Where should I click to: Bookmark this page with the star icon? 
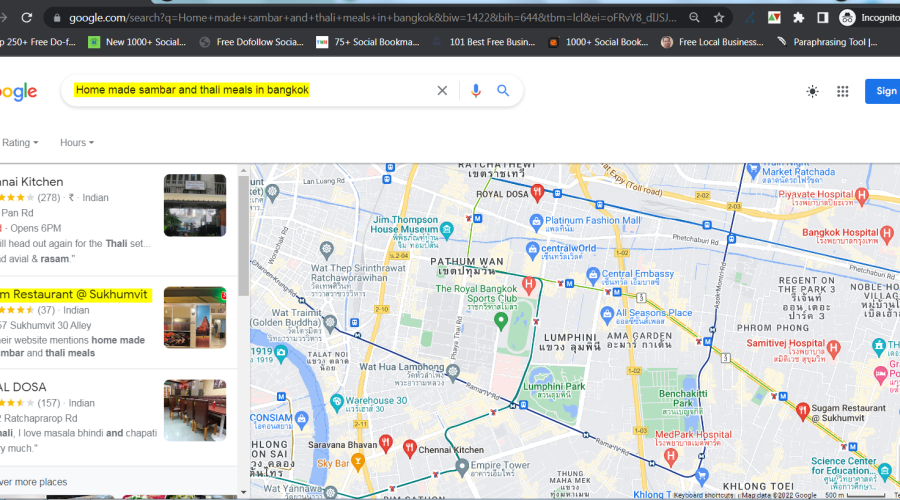(x=719, y=18)
